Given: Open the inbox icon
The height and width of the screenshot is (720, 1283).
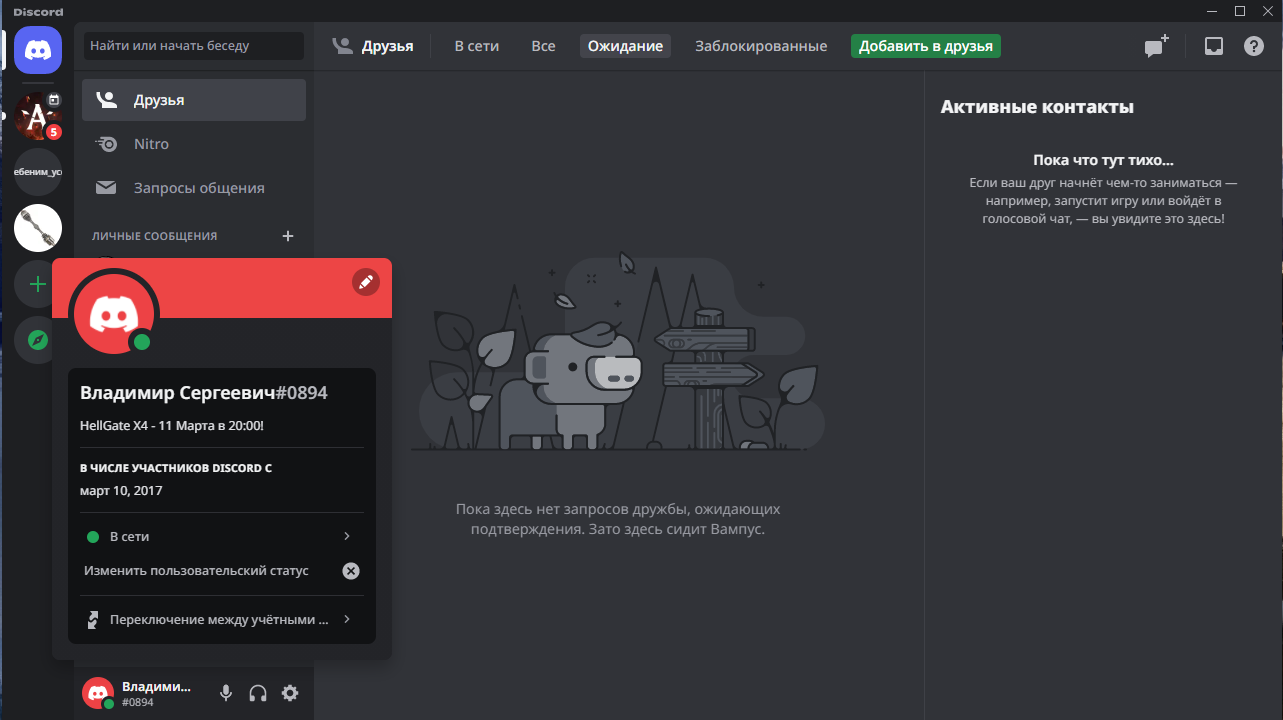Looking at the screenshot, I should [1213, 46].
